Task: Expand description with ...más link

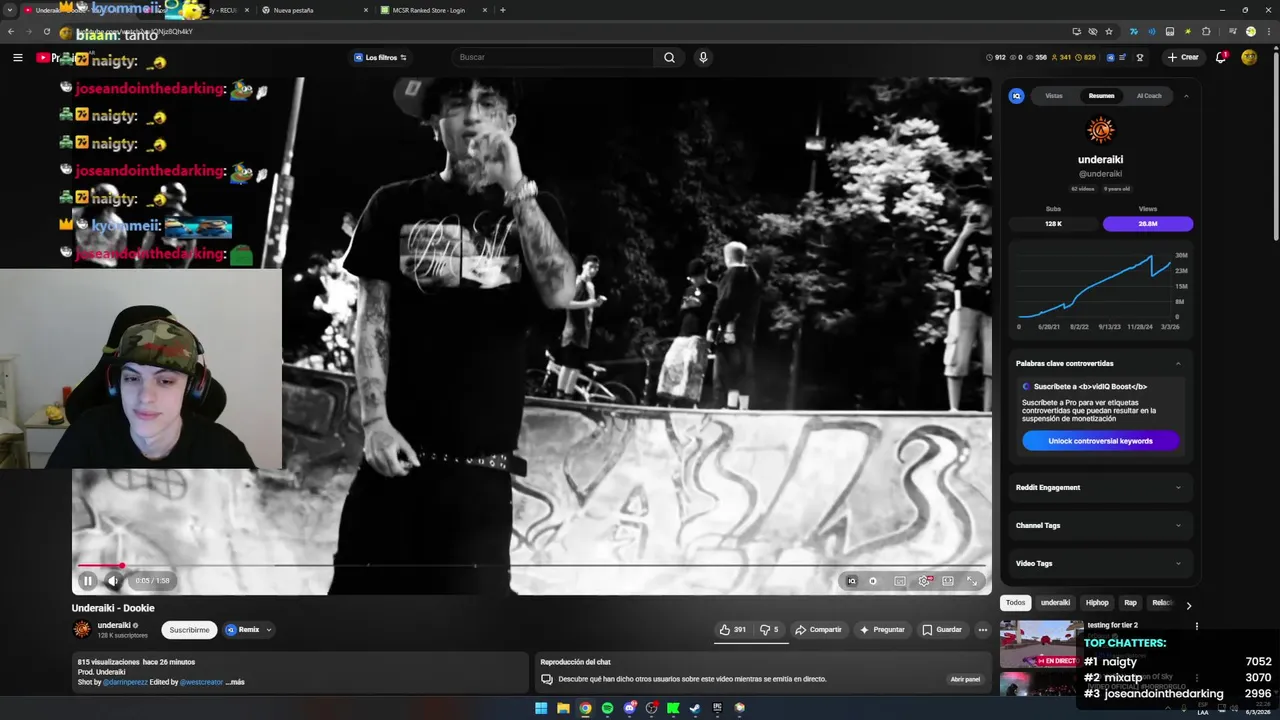Action: click(235, 682)
